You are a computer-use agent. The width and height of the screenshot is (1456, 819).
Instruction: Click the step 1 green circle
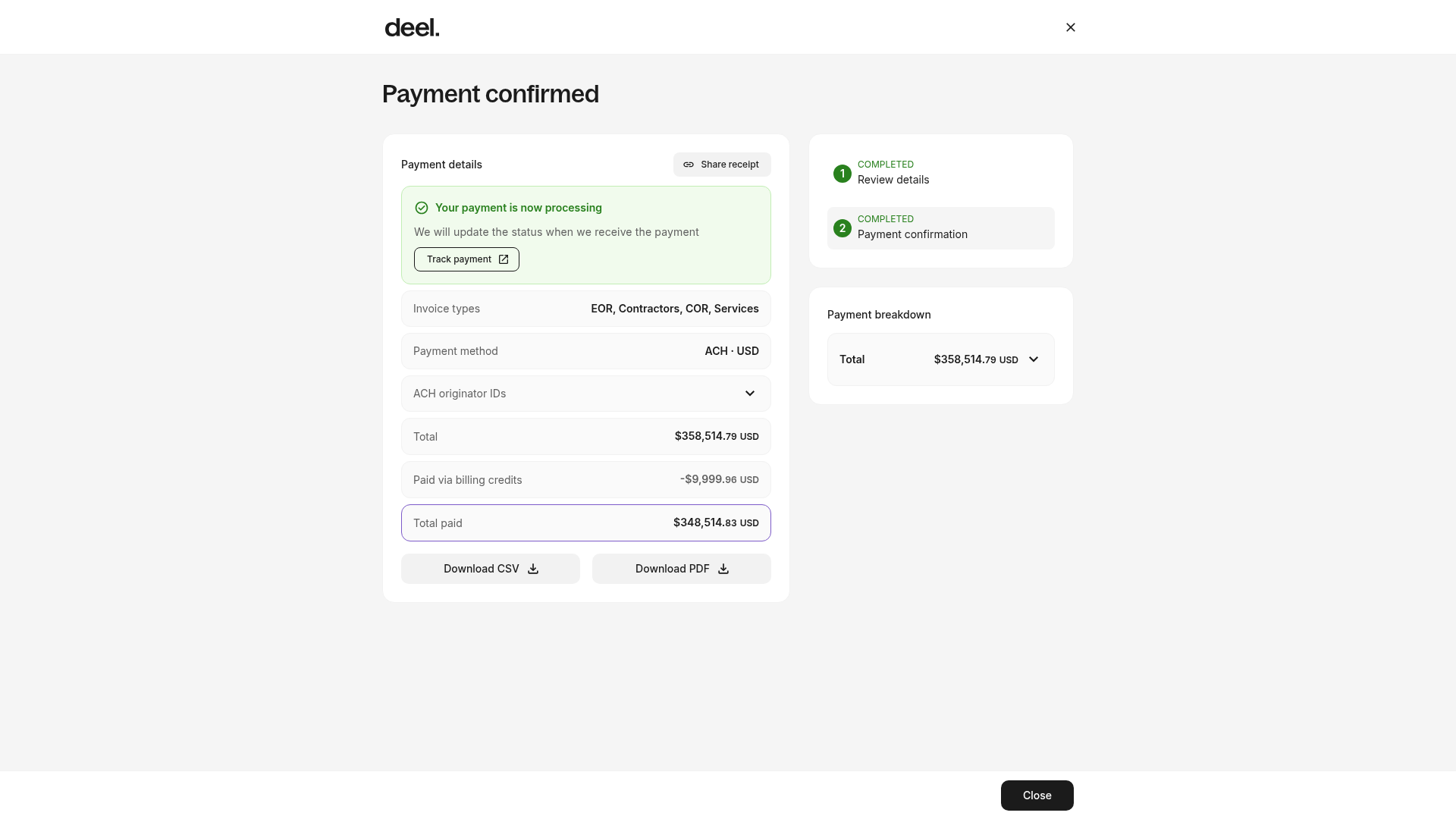click(x=842, y=174)
